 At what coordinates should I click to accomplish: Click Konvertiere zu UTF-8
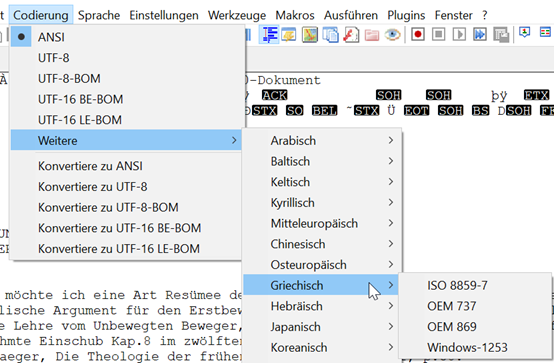tap(126, 187)
